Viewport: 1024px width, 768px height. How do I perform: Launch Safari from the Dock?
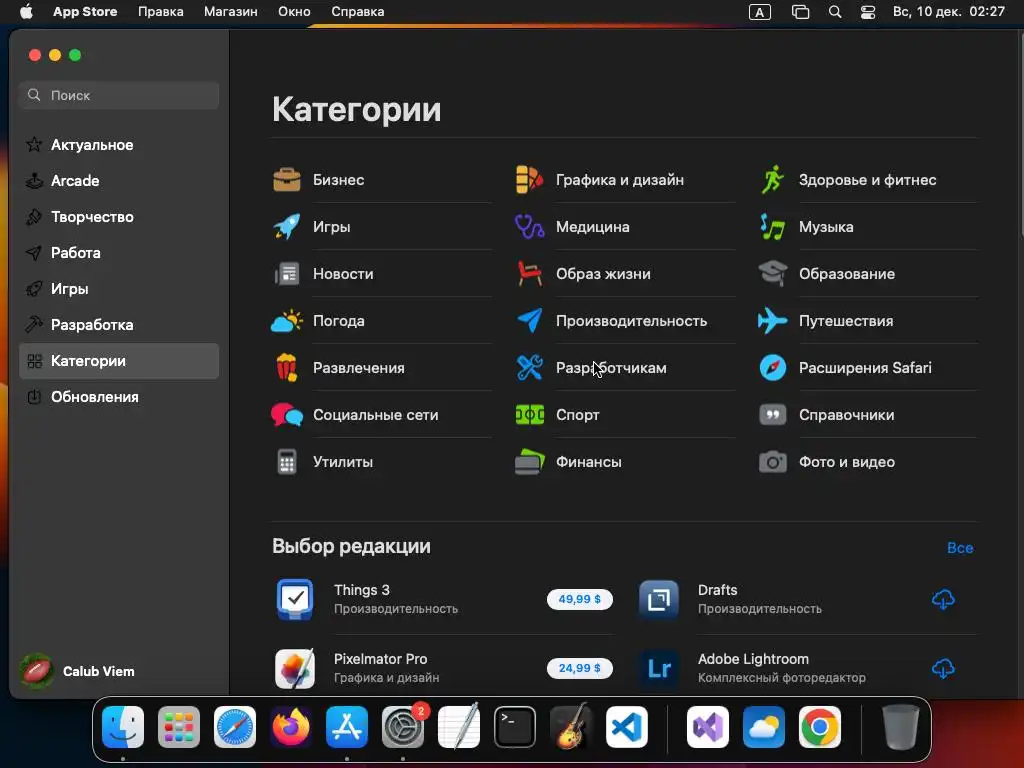pos(234,727)
